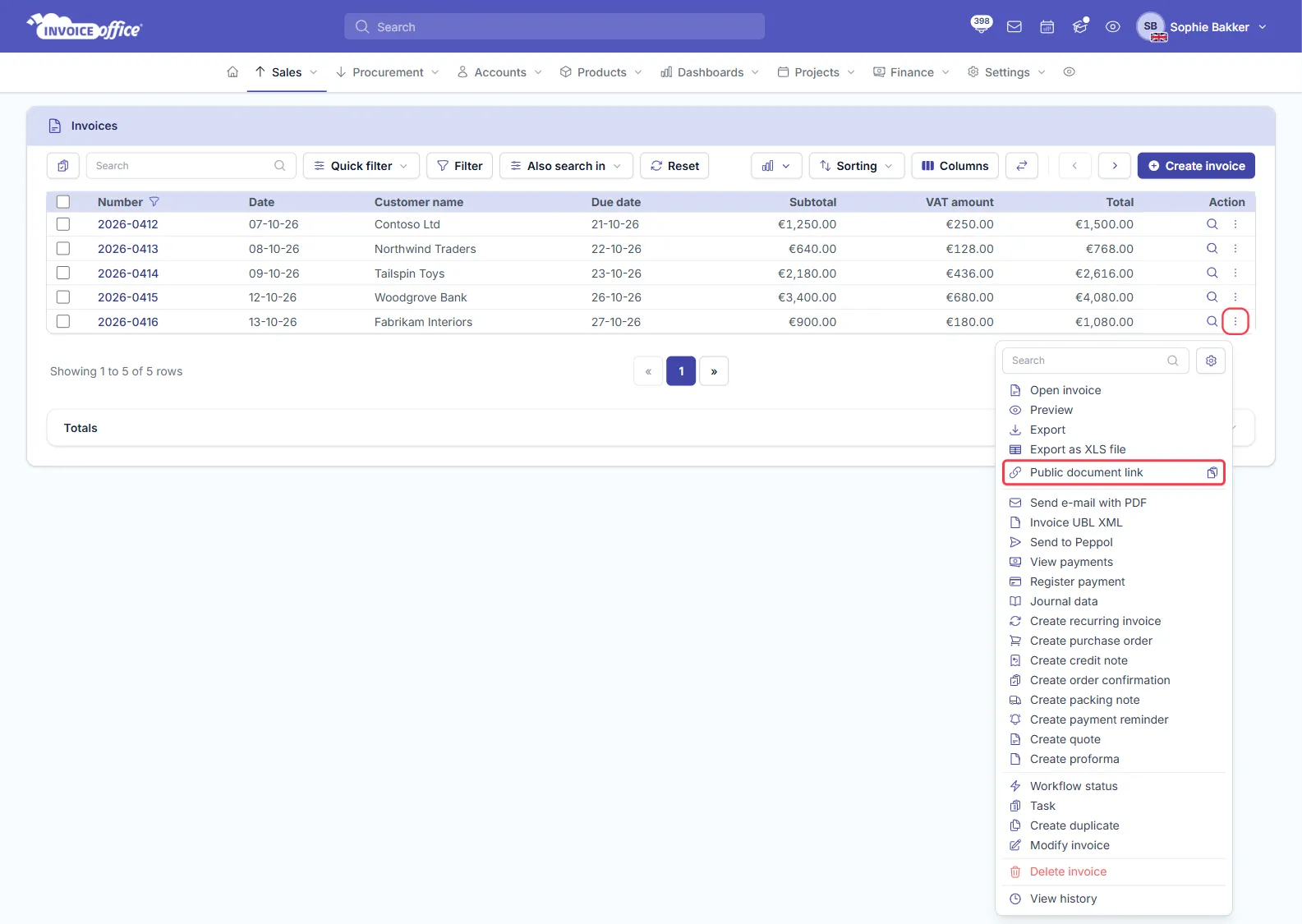Click the Create invoice button

click(1196, 166)
